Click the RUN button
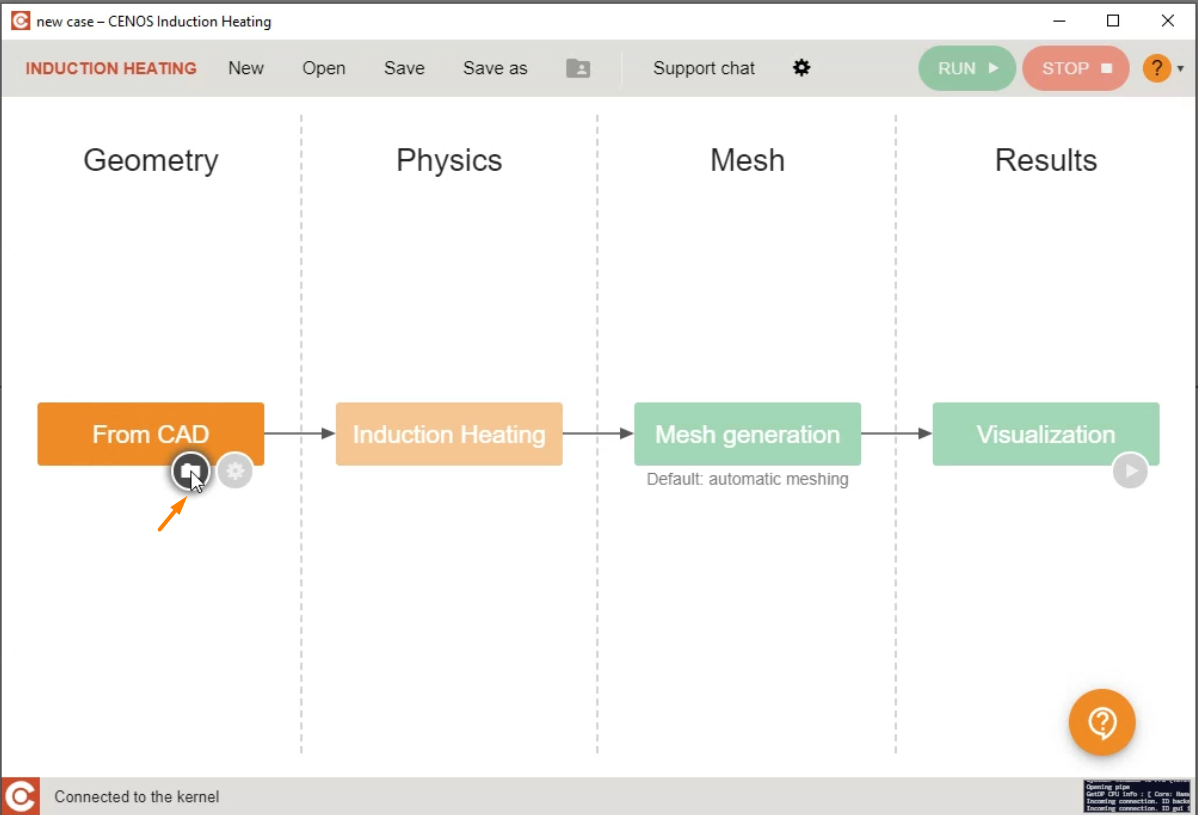 tap(967, 68)
